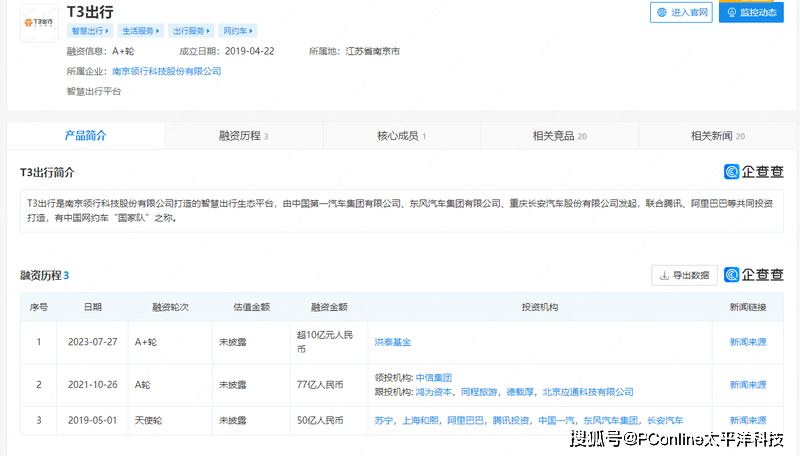This screenshot has width=800, height=456.
Task: Switch to the 融资历程 tab
Action: pos(244,136)
